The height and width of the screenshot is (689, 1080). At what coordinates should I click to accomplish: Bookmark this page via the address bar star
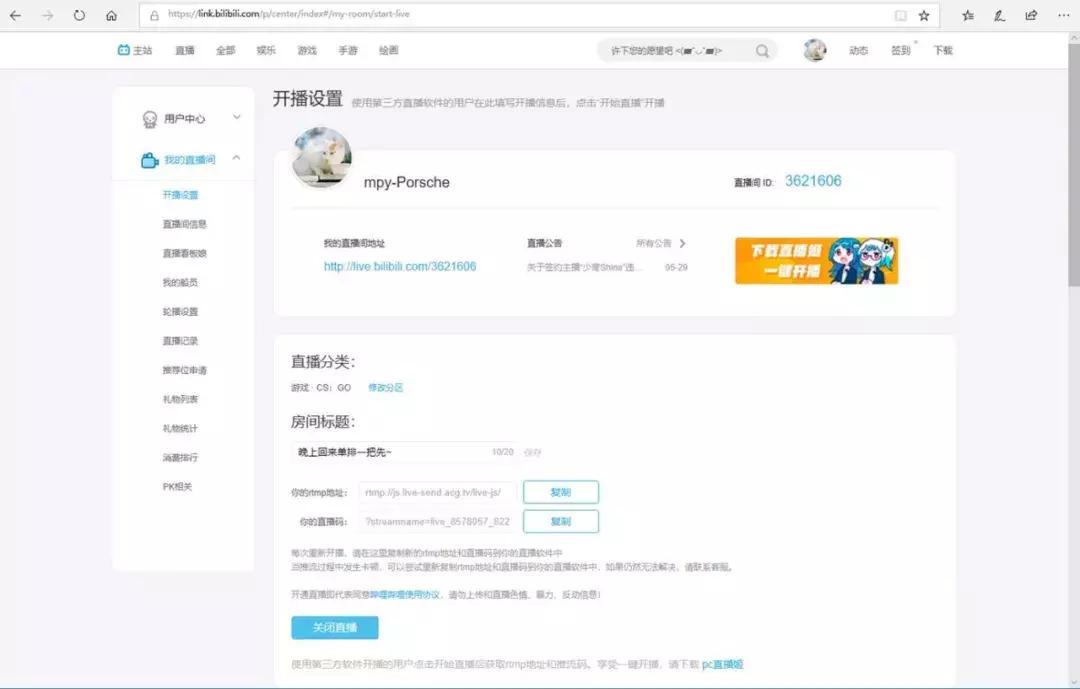[x=923, y=15]
